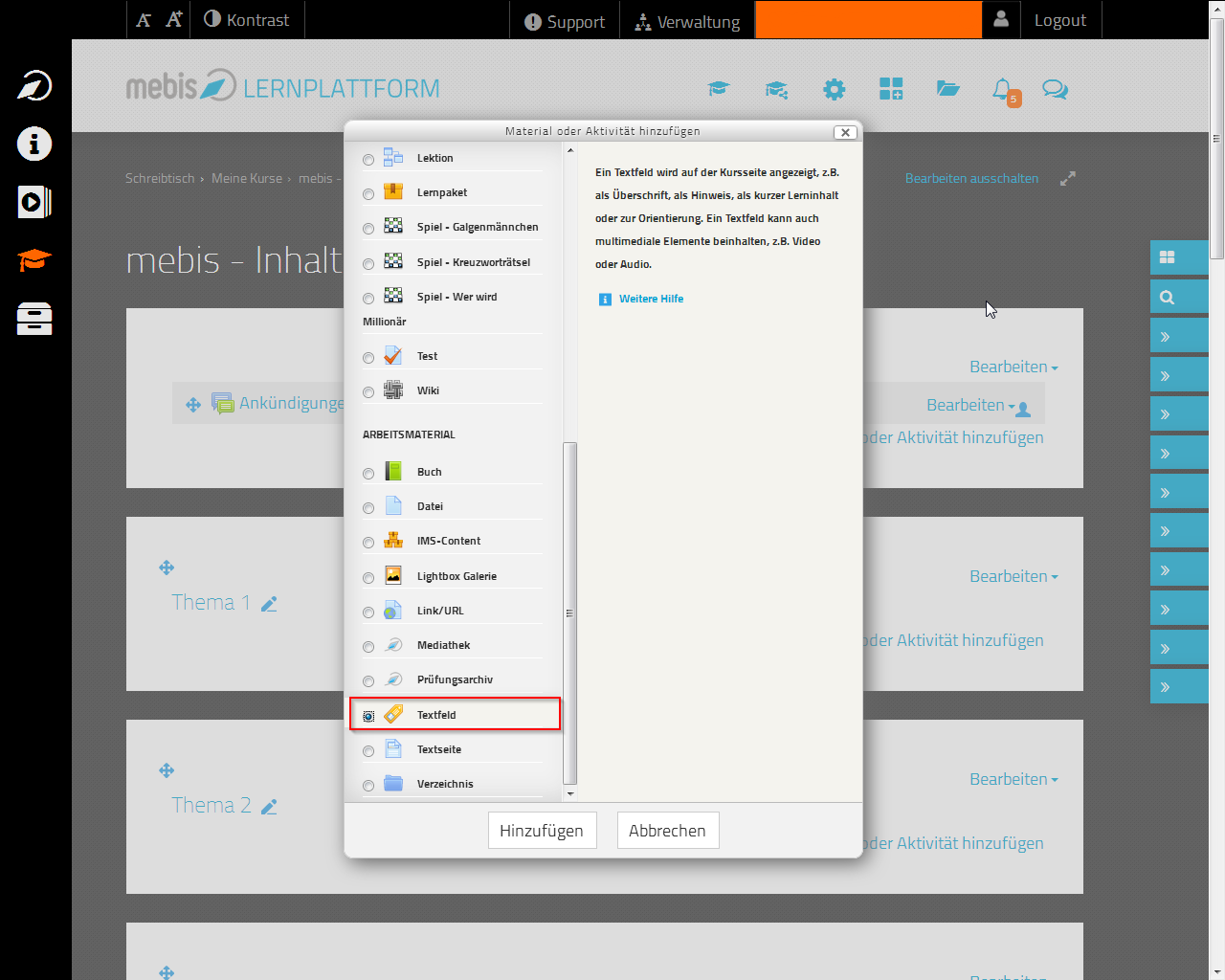This screenshot has width=1225, height=980.
Task: Expand the search block in right sidebar
Action: tap(1178, 297)
